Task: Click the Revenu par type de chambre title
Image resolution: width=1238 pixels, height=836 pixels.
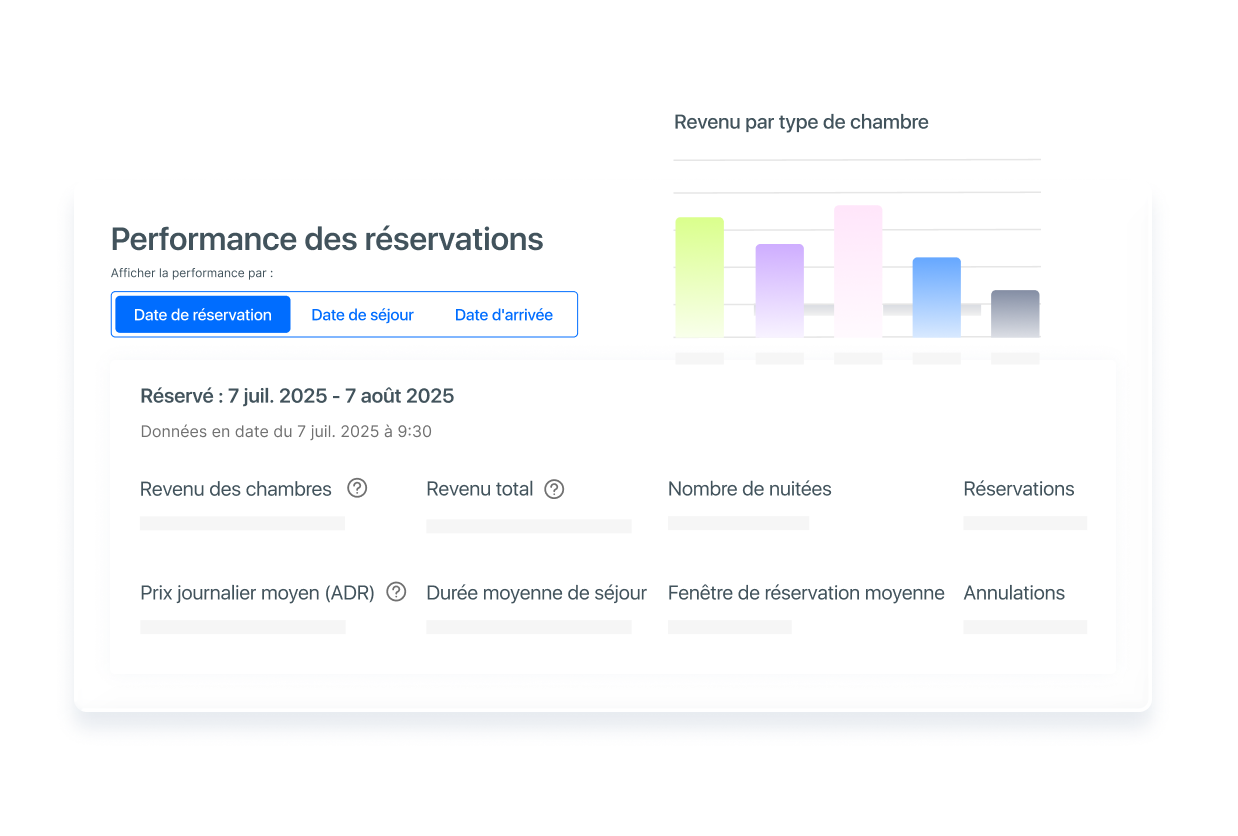Action: [801, 122]
